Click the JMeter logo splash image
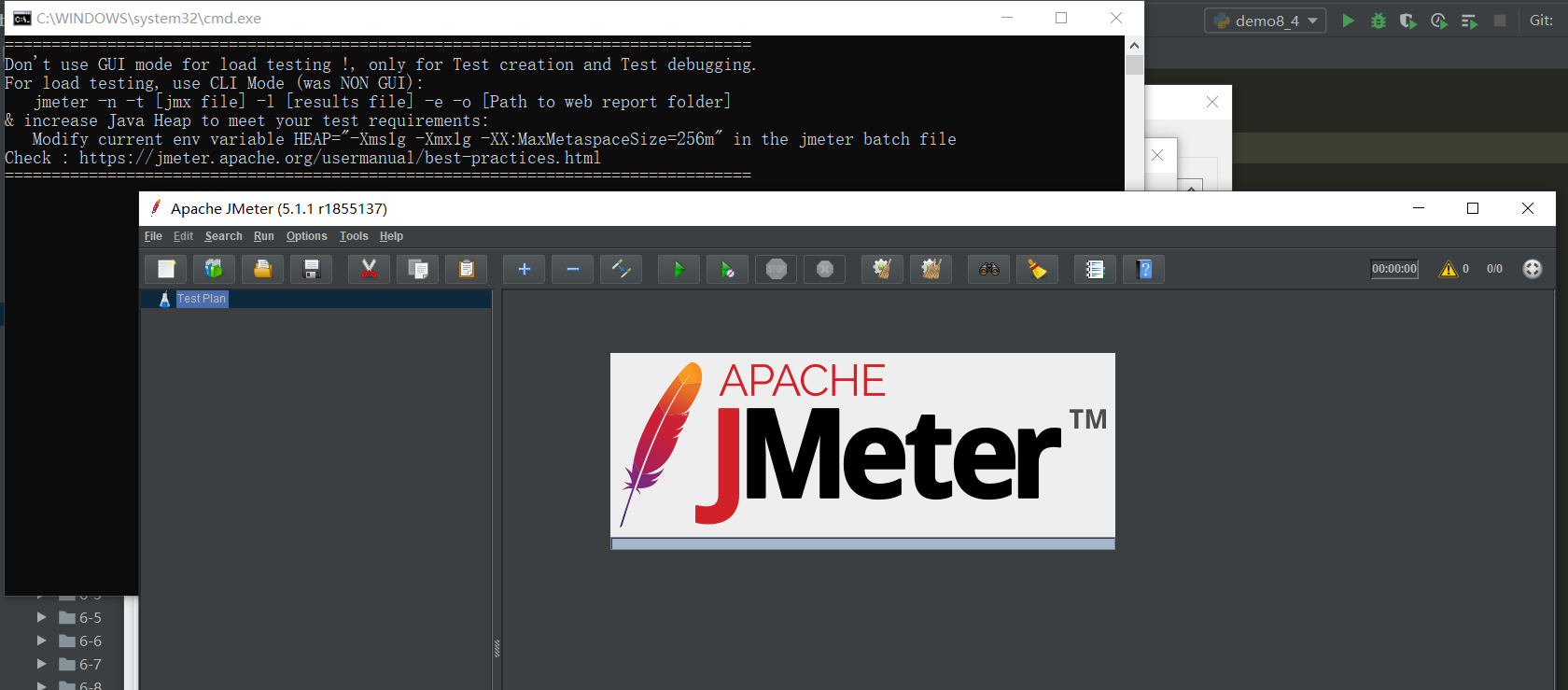The height and width of the screenshot is (690, 1568). [x=862, y=445]
